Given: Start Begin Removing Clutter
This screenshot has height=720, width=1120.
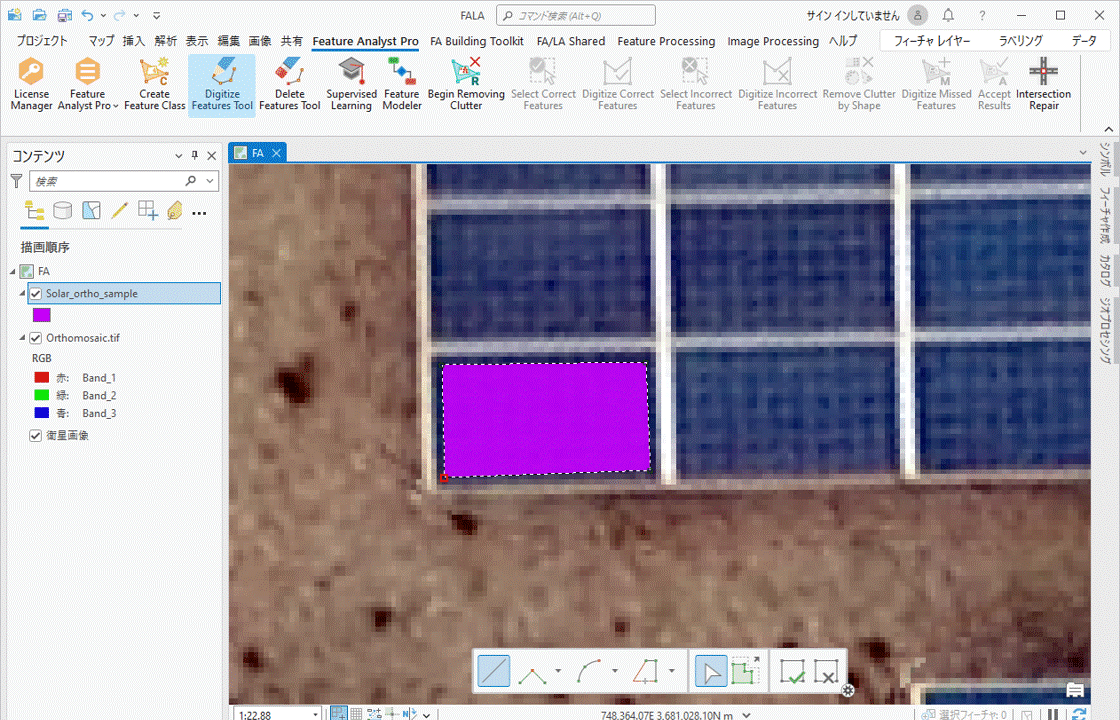Looking at the screenshot, I should (466, 84).
